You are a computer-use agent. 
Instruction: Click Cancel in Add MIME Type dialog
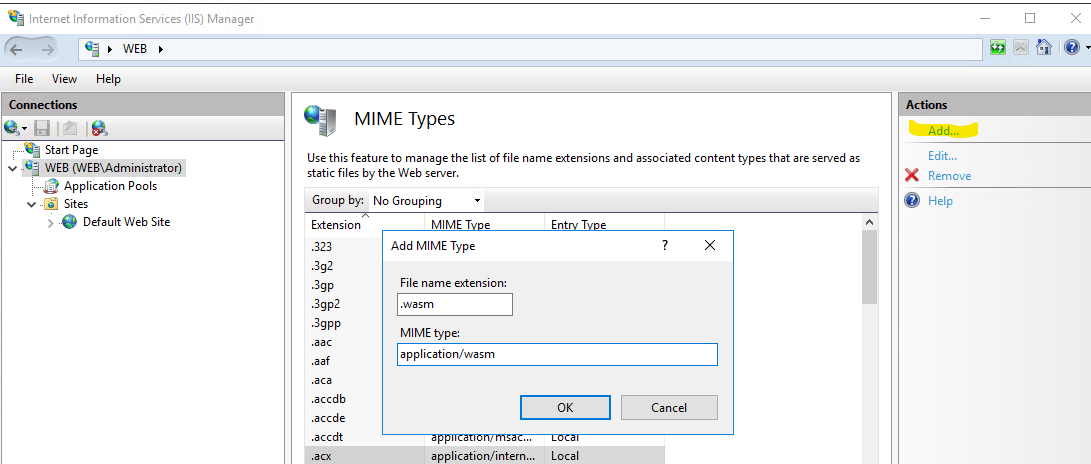pyautogui.click(x=669, y=408)
